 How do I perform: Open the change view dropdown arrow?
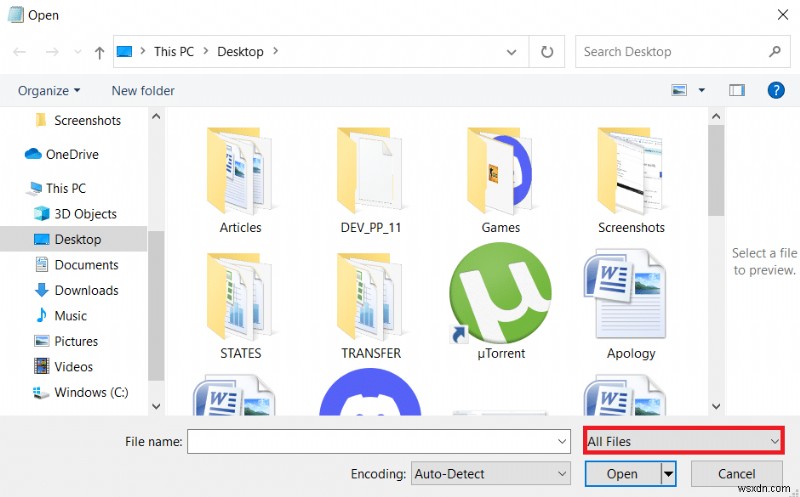click(702, 90)
